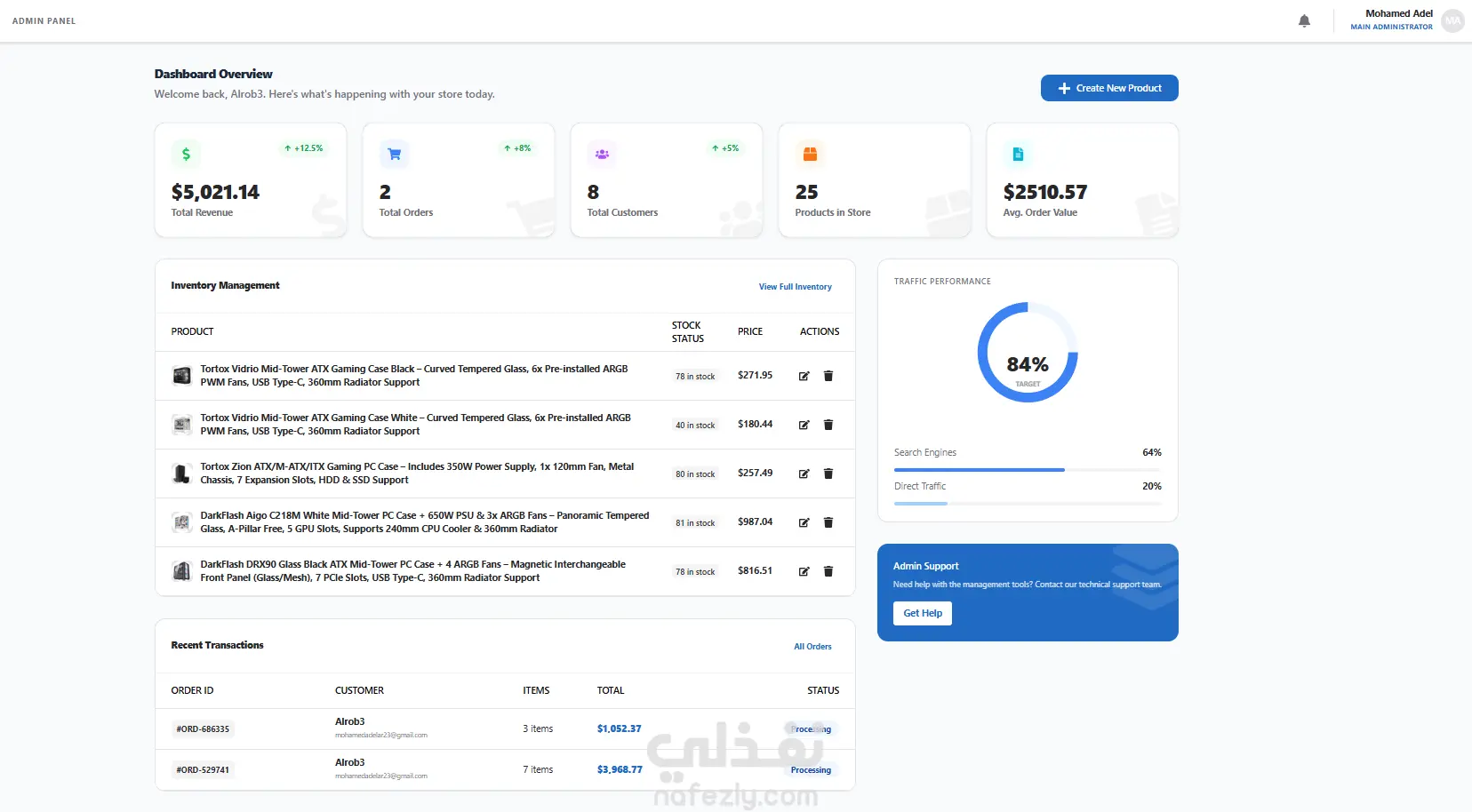Click the Get Help button
This screenshot has width=1472, height=812.
[923, 613]
